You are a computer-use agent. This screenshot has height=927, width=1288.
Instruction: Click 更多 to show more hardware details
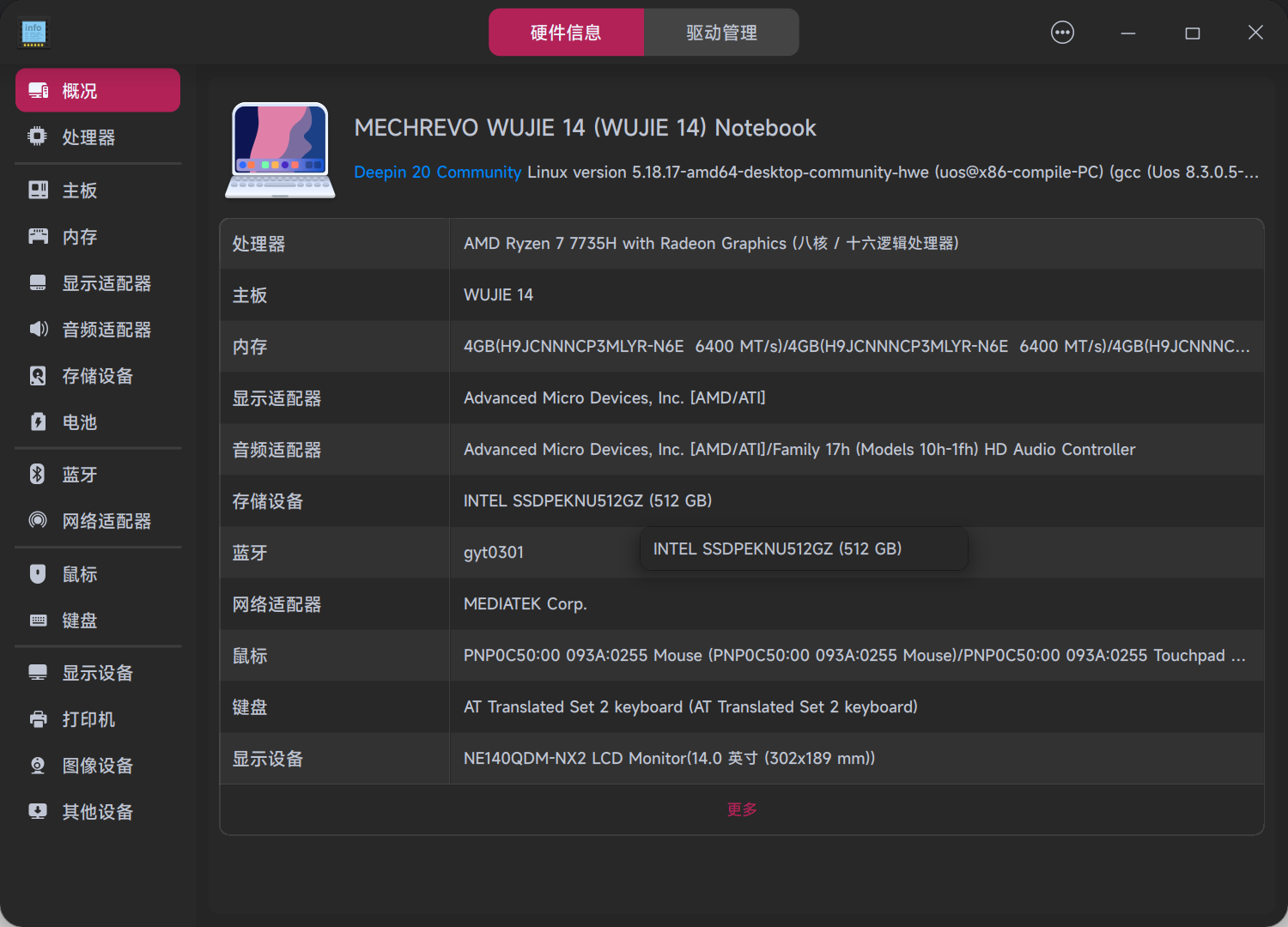[741, 809]
